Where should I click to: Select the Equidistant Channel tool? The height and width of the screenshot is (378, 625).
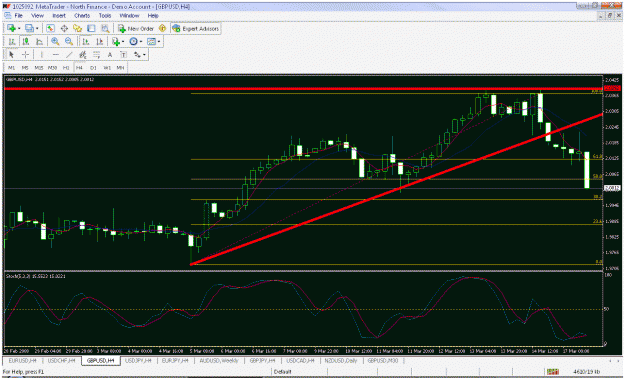[83, 55]
